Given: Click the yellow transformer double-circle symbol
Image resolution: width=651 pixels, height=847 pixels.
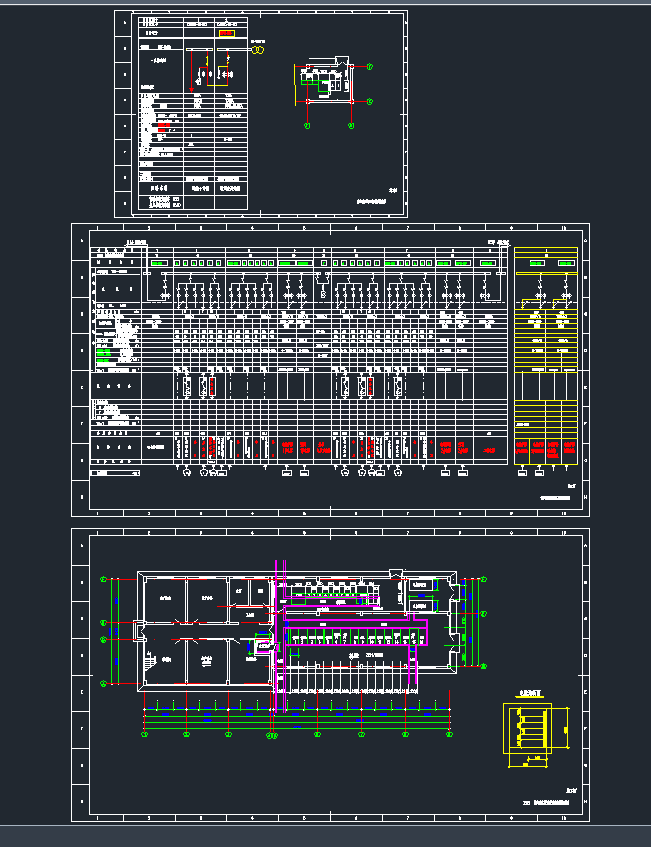Looking at the screenshot, I should pos(256,50).
